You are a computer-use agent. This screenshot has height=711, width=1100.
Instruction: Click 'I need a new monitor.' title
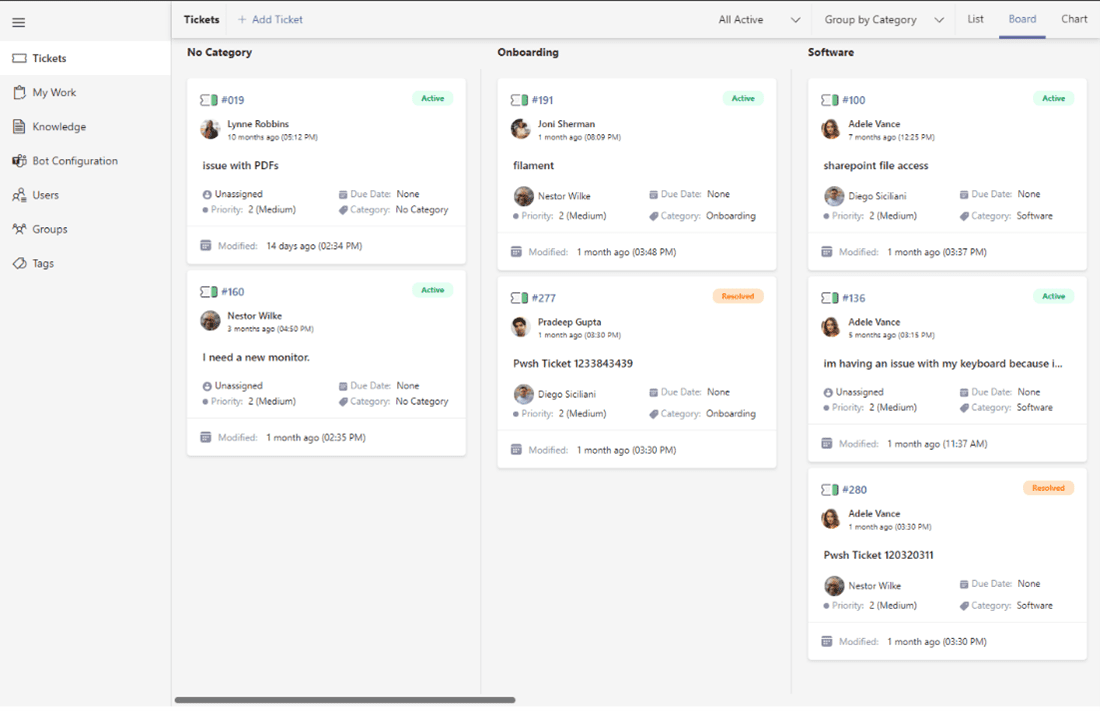(256, 357)
